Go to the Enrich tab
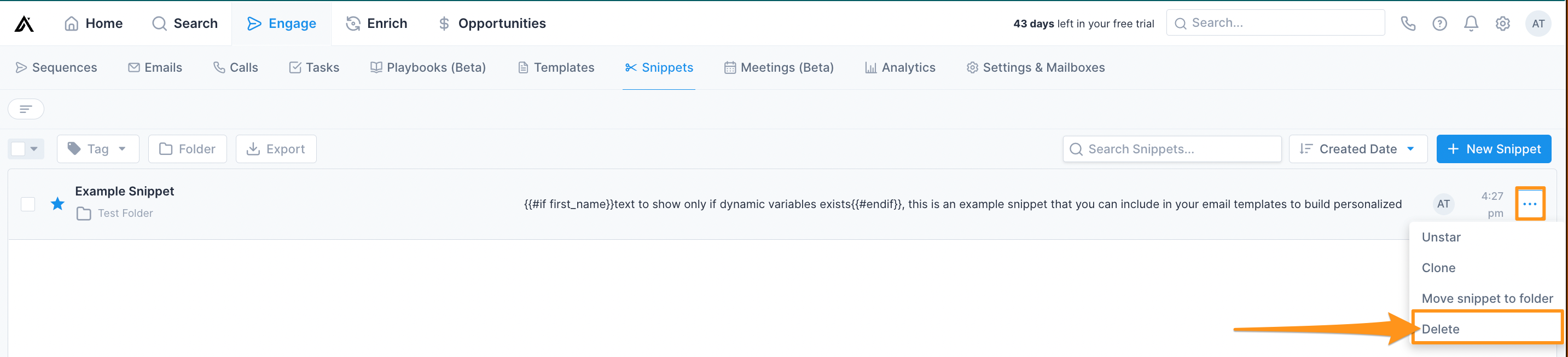 tap(377, 23)
